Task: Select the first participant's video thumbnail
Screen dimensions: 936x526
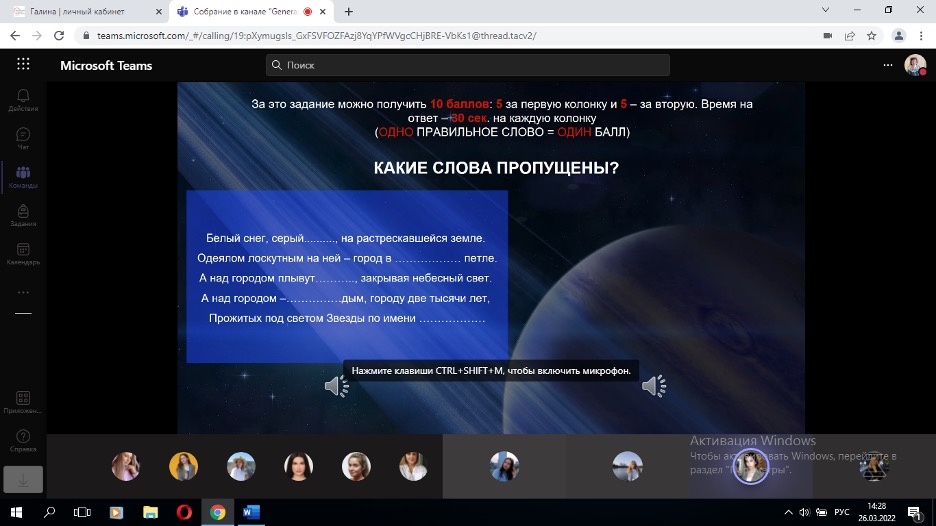Action: (126, 466)
